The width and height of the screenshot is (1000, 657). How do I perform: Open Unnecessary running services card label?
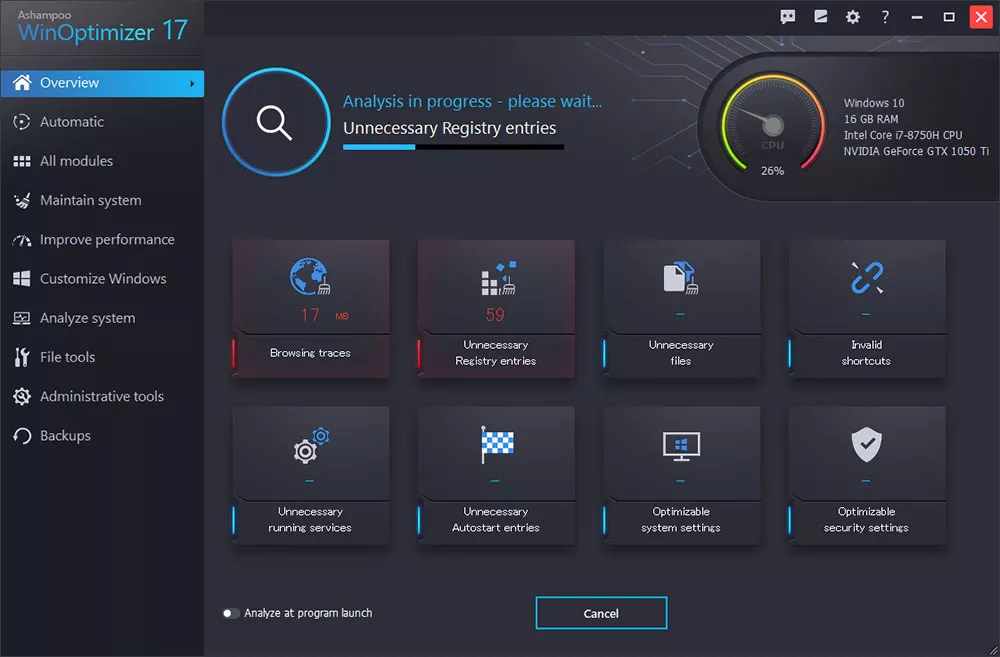[x=310, y=520]
